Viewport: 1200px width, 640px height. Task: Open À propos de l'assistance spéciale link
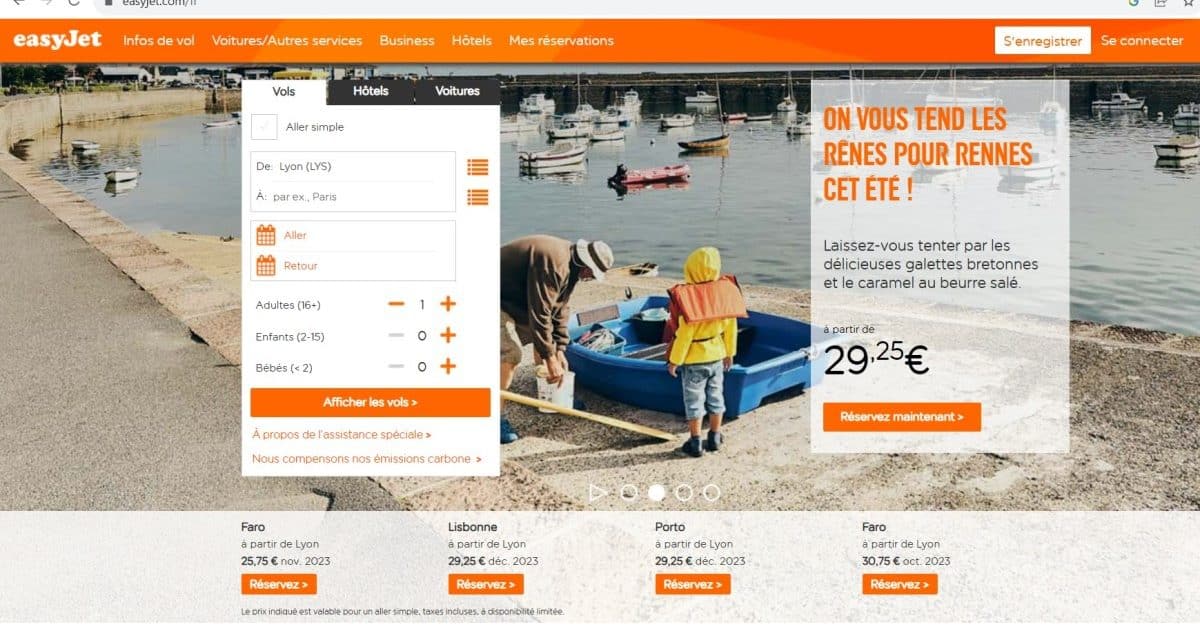pos(342,435)
